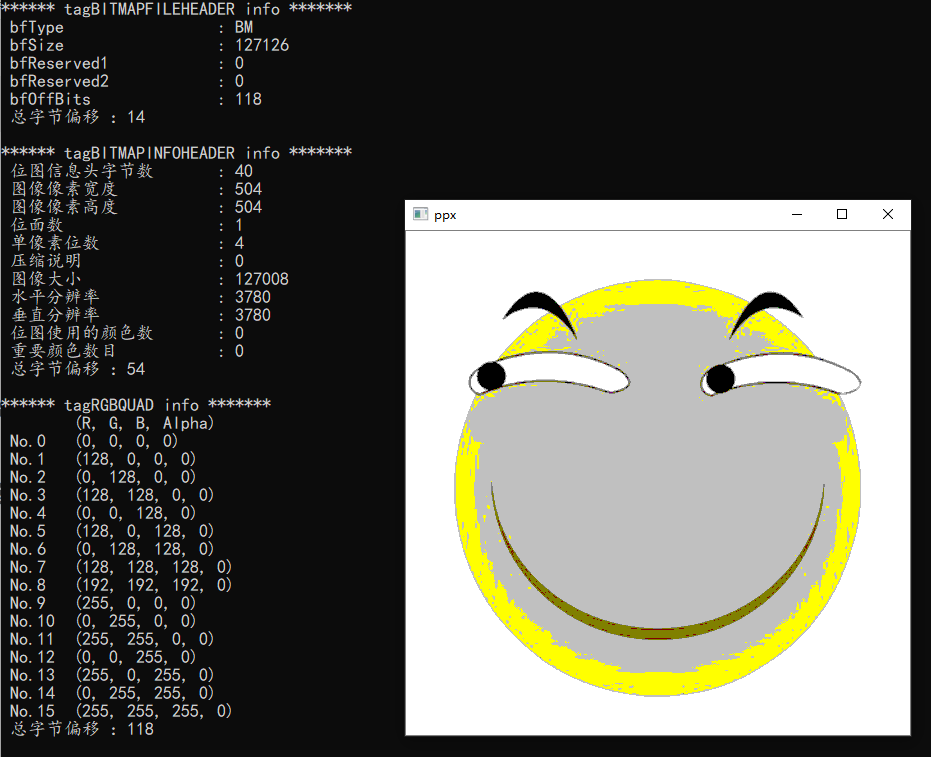Select the No.15 white palette entry
This screenshot has height=757, width=931.
[x=120, y=711]
